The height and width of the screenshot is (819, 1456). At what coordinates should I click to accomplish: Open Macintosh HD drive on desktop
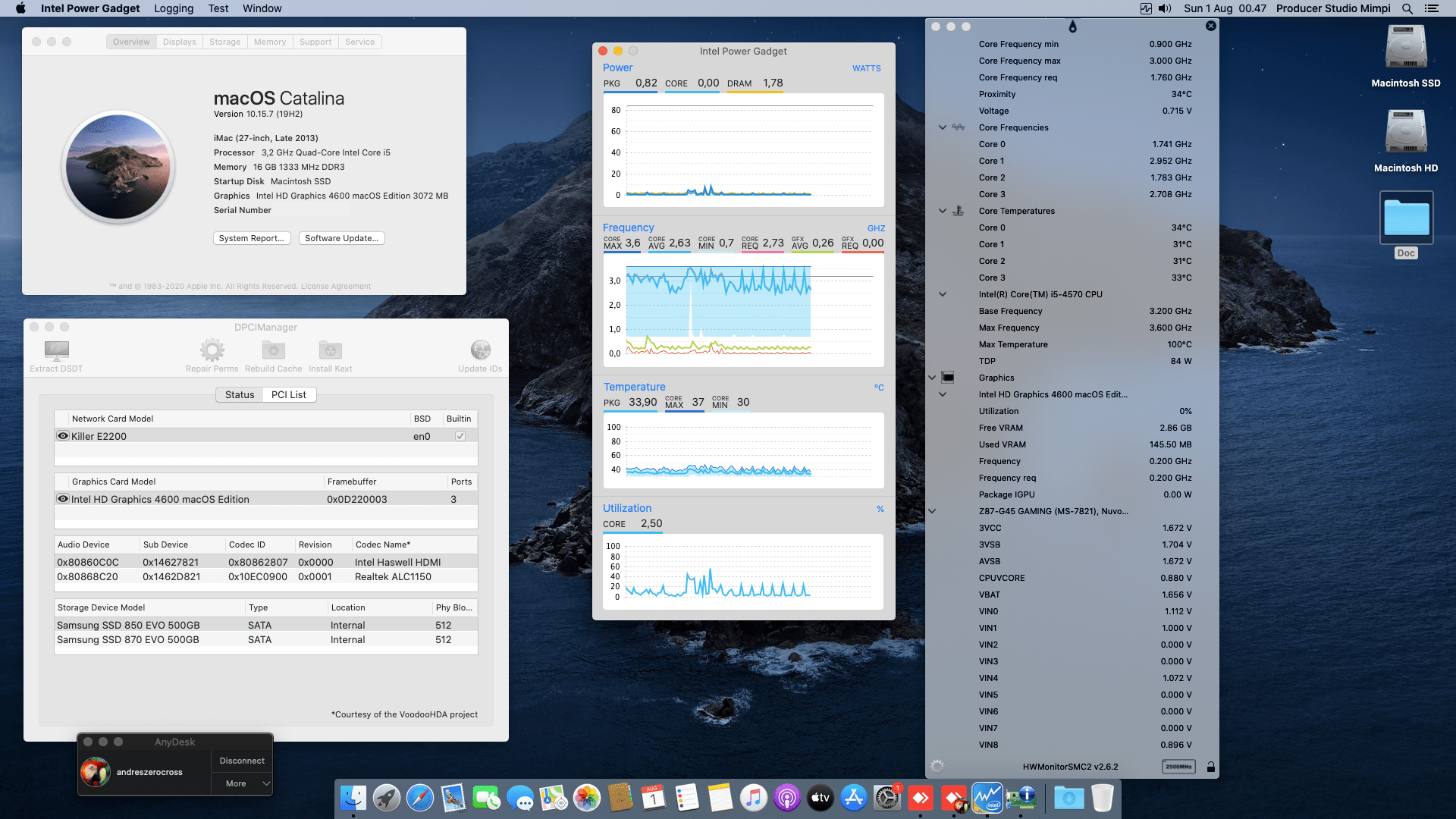tap(1406, 142)
